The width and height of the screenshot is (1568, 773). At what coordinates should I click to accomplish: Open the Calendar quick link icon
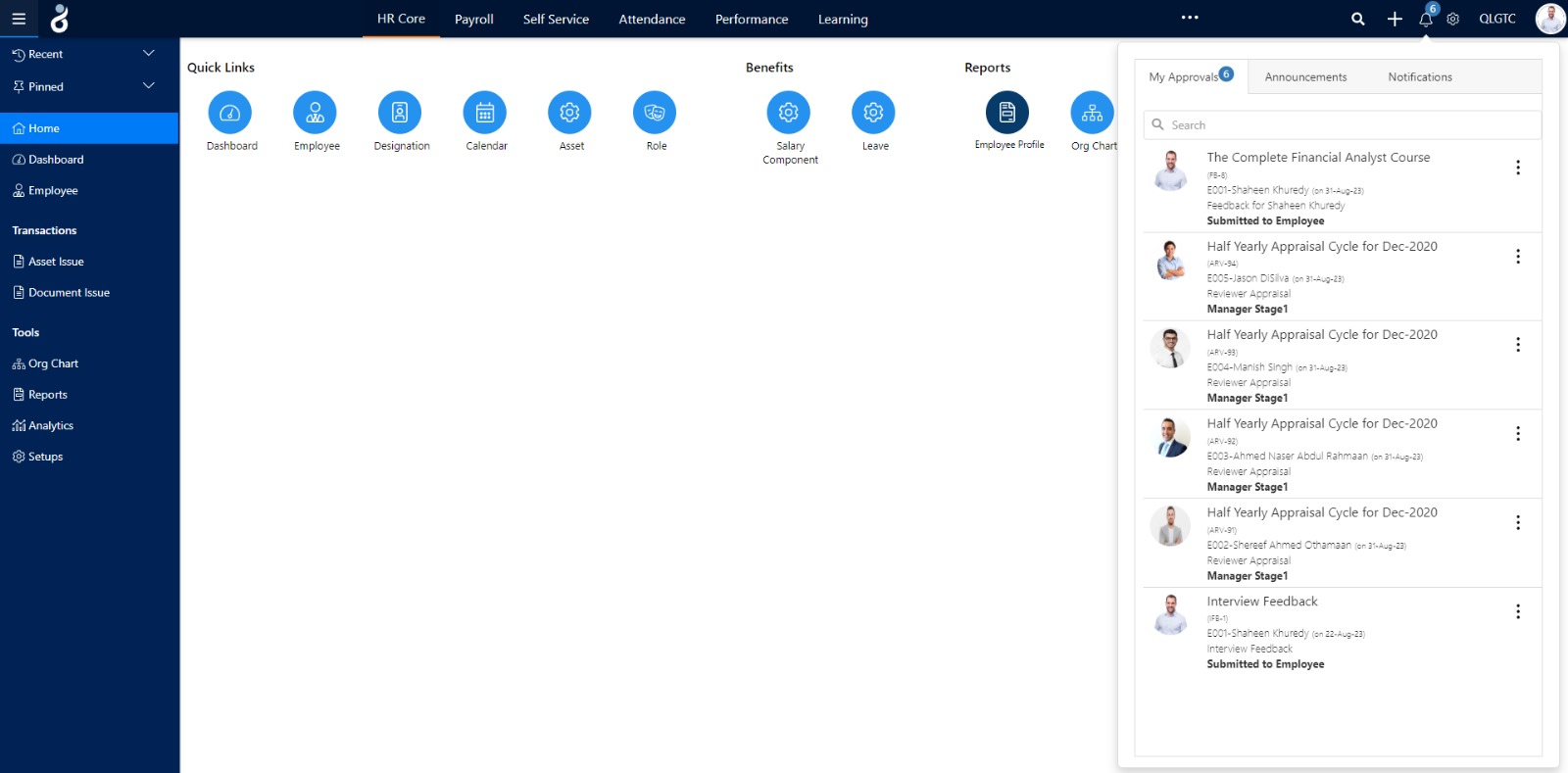click(485, 113)
